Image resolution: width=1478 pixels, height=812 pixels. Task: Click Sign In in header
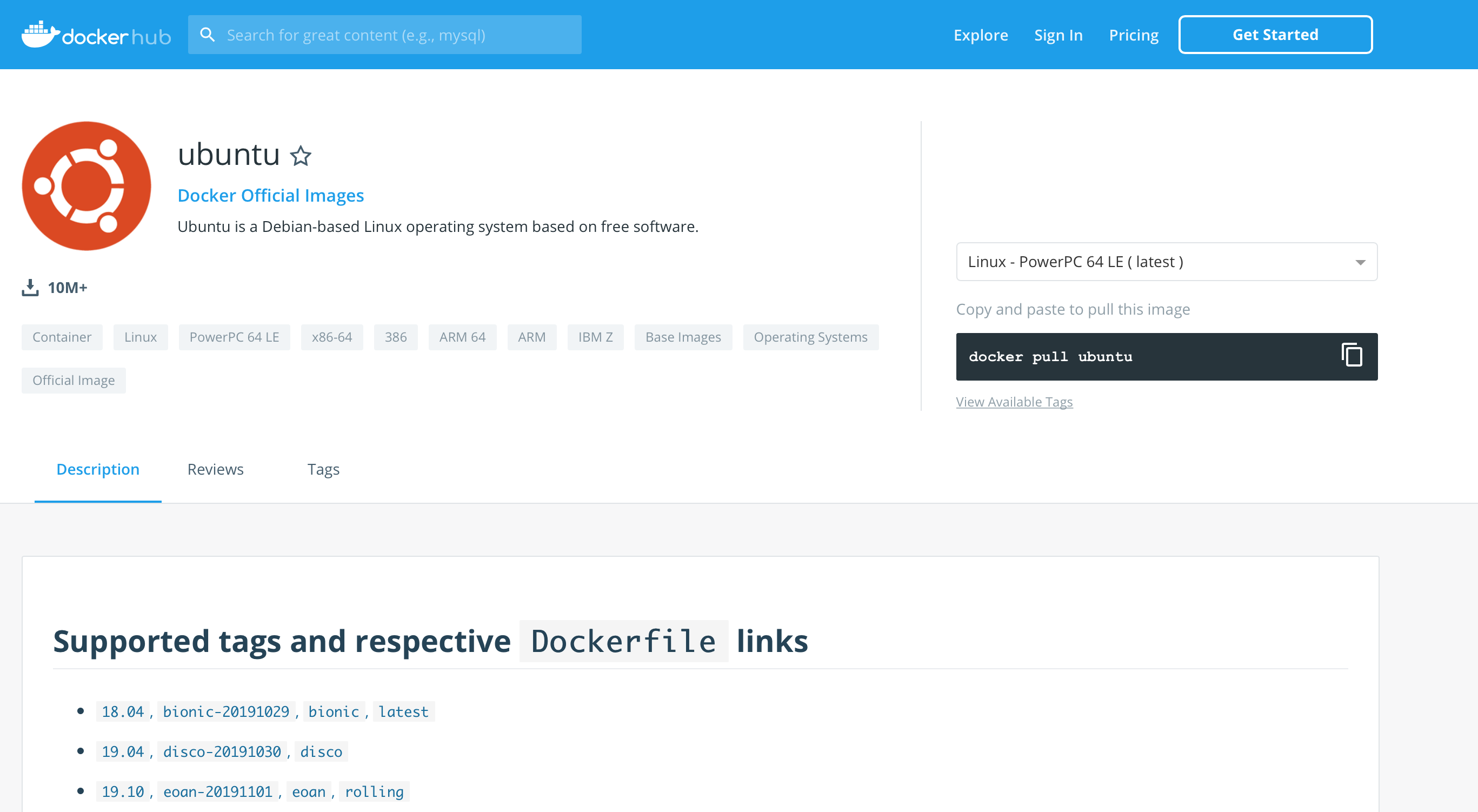pyautogui.click(x=1058, y=35)
